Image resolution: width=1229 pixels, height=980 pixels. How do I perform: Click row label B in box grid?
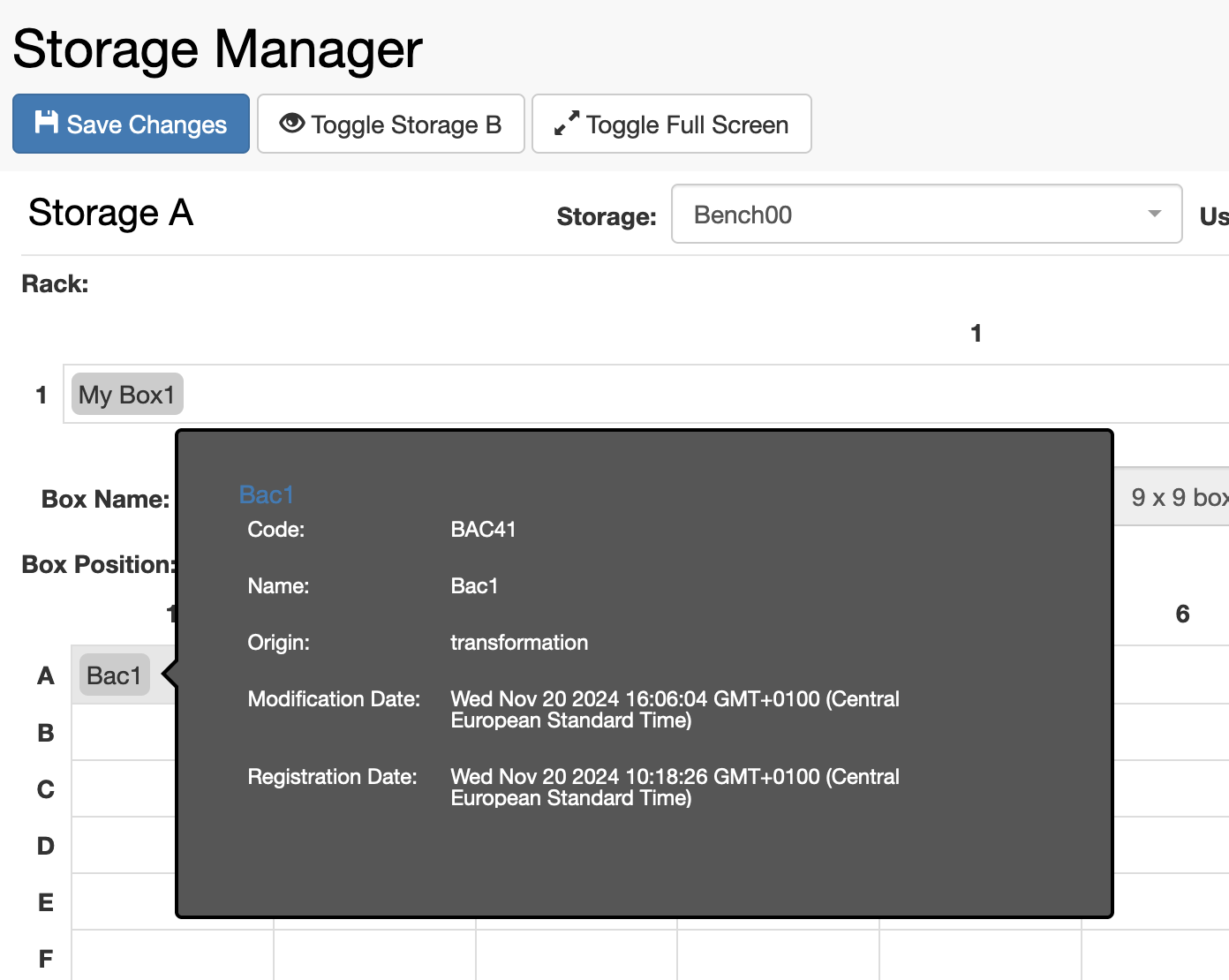[46, 733]
